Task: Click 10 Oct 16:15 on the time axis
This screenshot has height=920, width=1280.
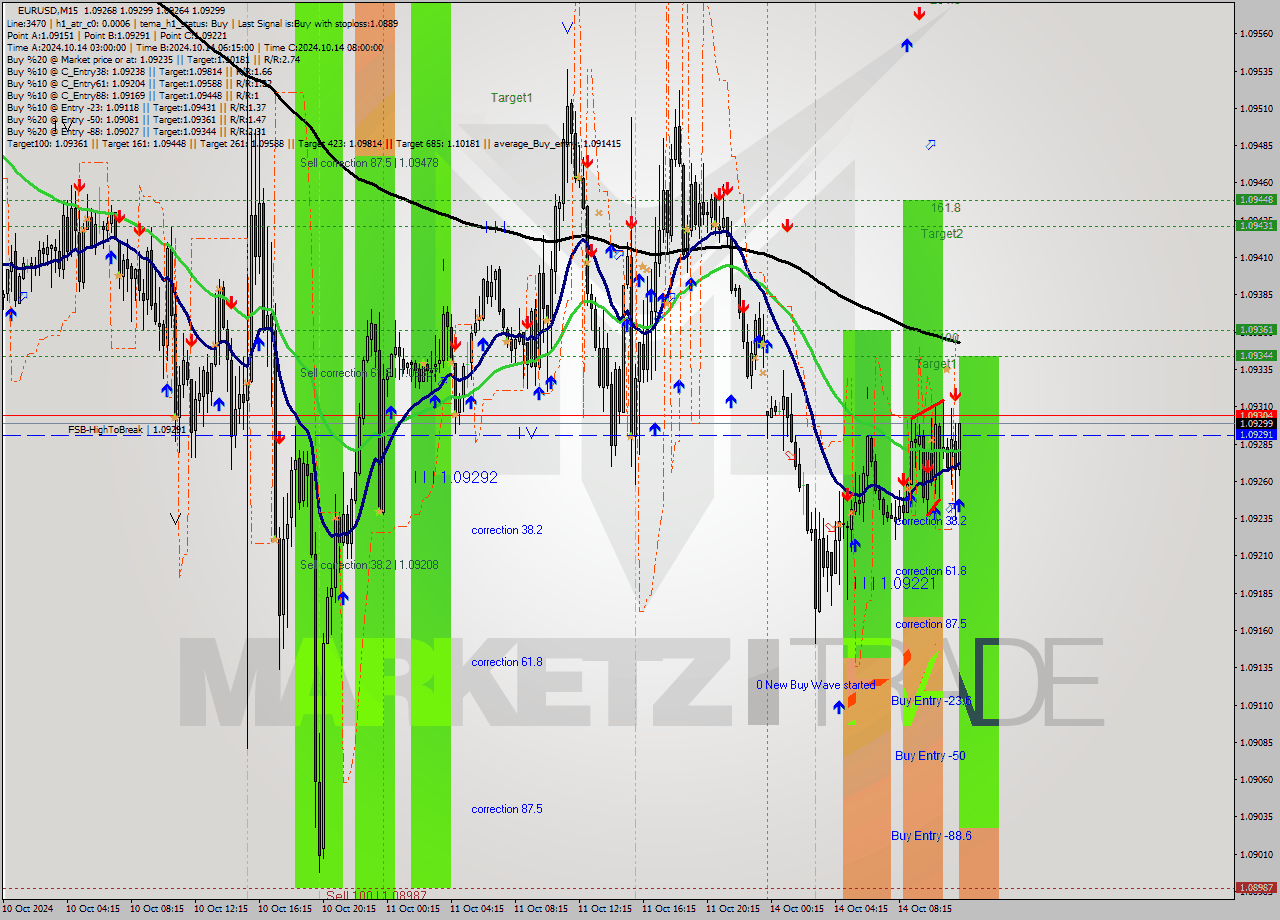Action: 285,910
